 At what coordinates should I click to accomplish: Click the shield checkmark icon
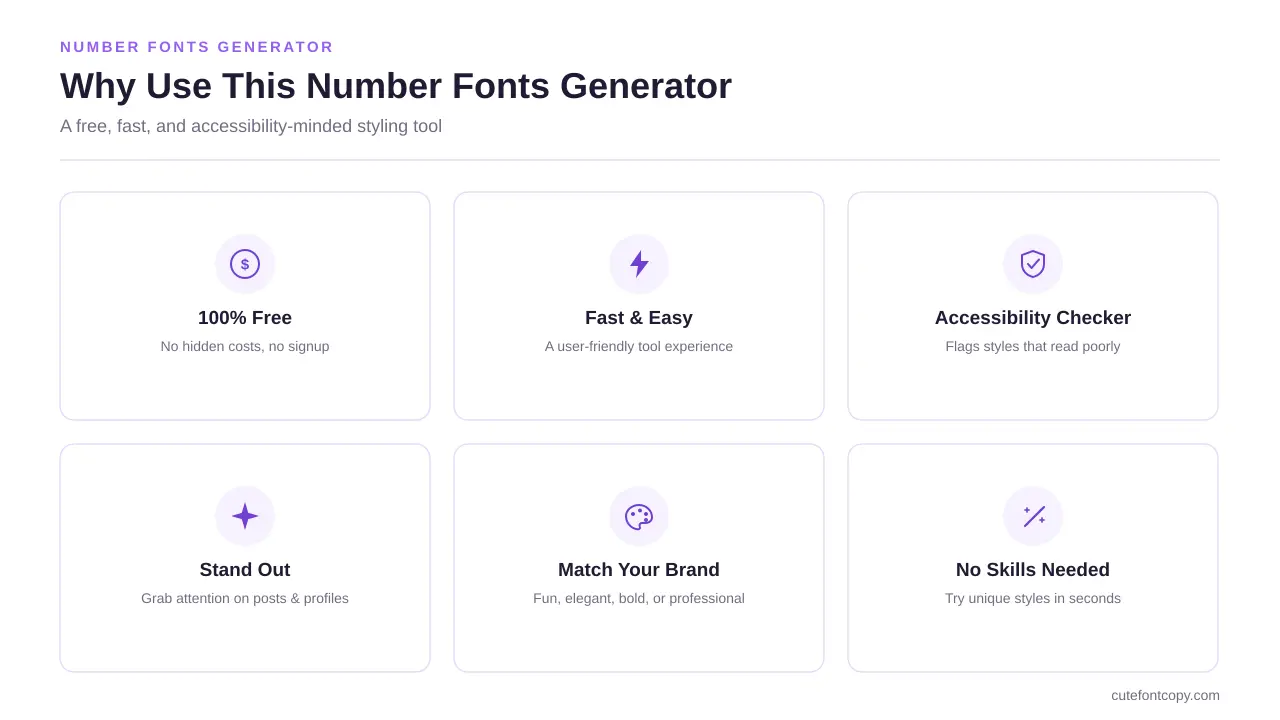coord(1033,264)
